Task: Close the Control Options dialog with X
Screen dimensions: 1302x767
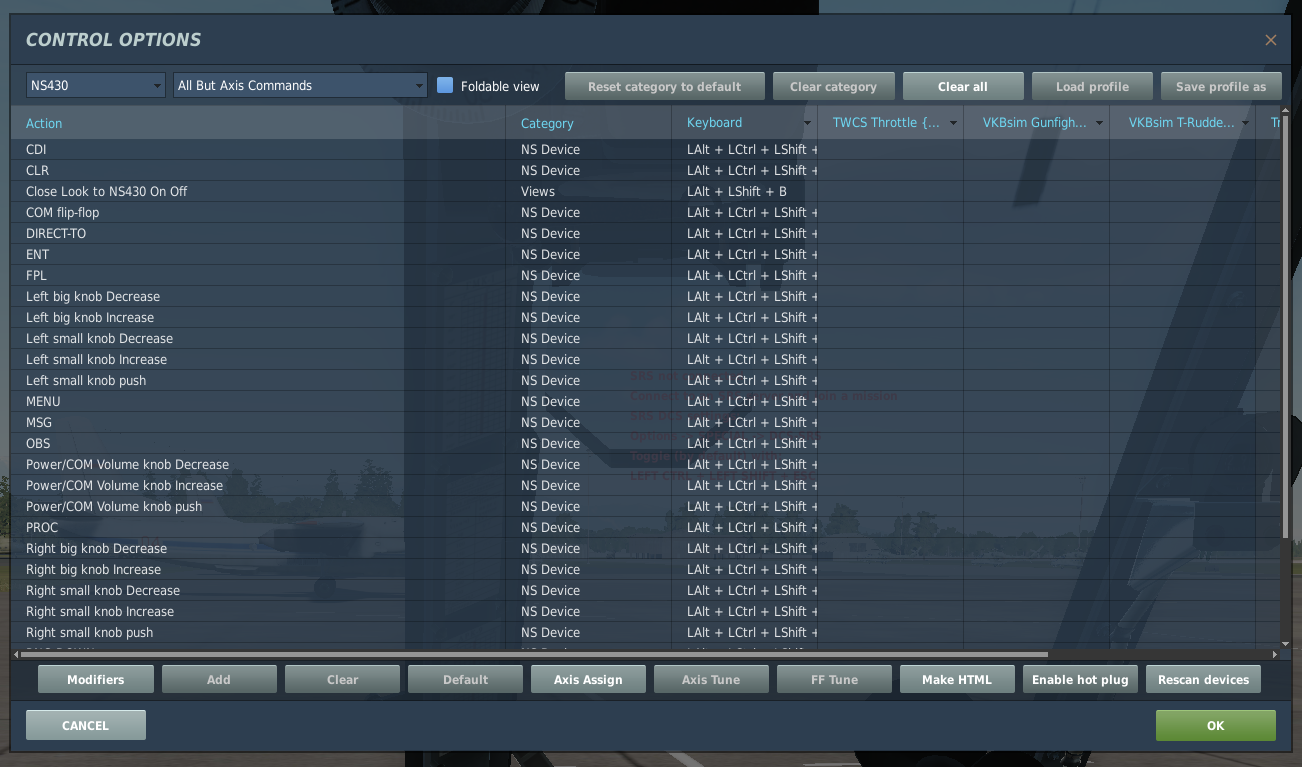Action: tap(1271, 40)
